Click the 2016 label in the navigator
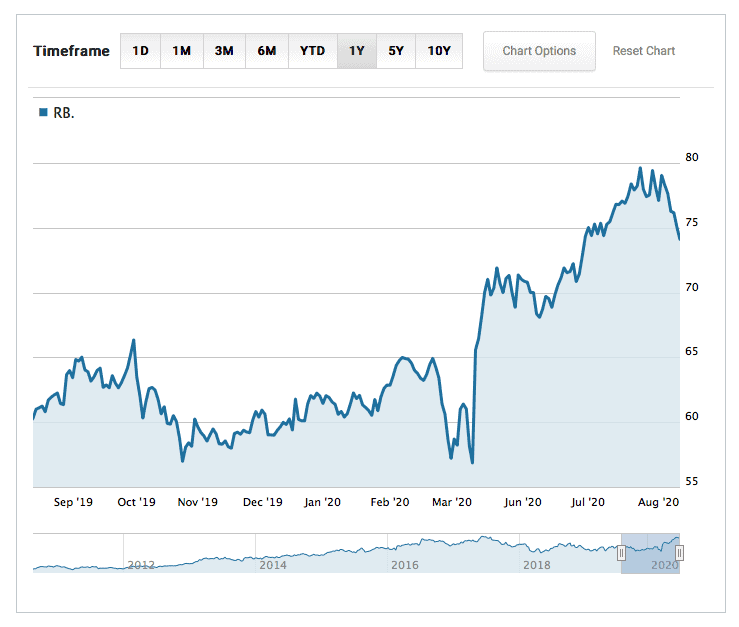Screen dimensions: 739x627 [x=405, y=565]
